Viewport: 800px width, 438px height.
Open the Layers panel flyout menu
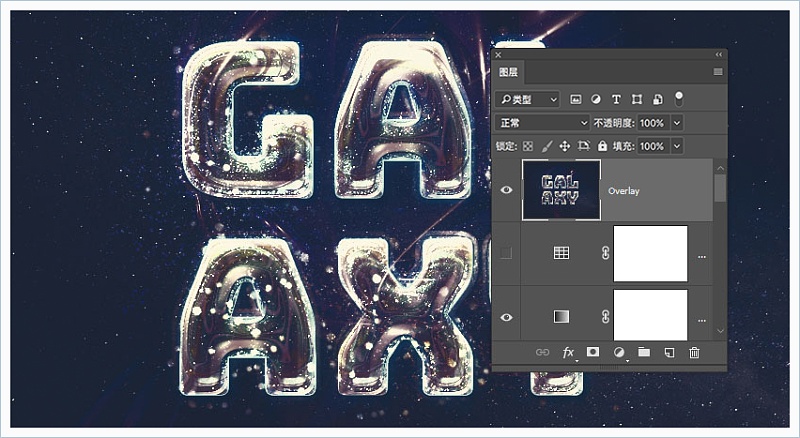click(717, 72)
